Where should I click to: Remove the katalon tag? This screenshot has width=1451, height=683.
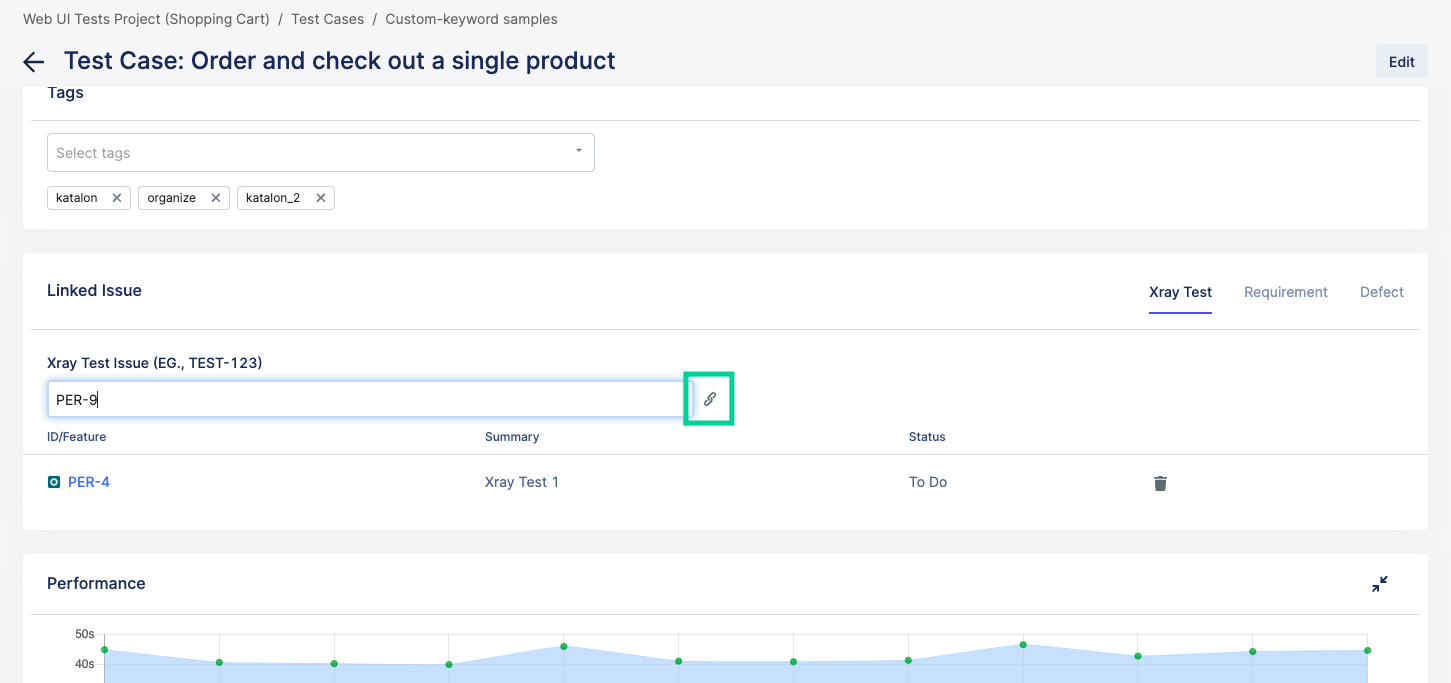point(116,198)
